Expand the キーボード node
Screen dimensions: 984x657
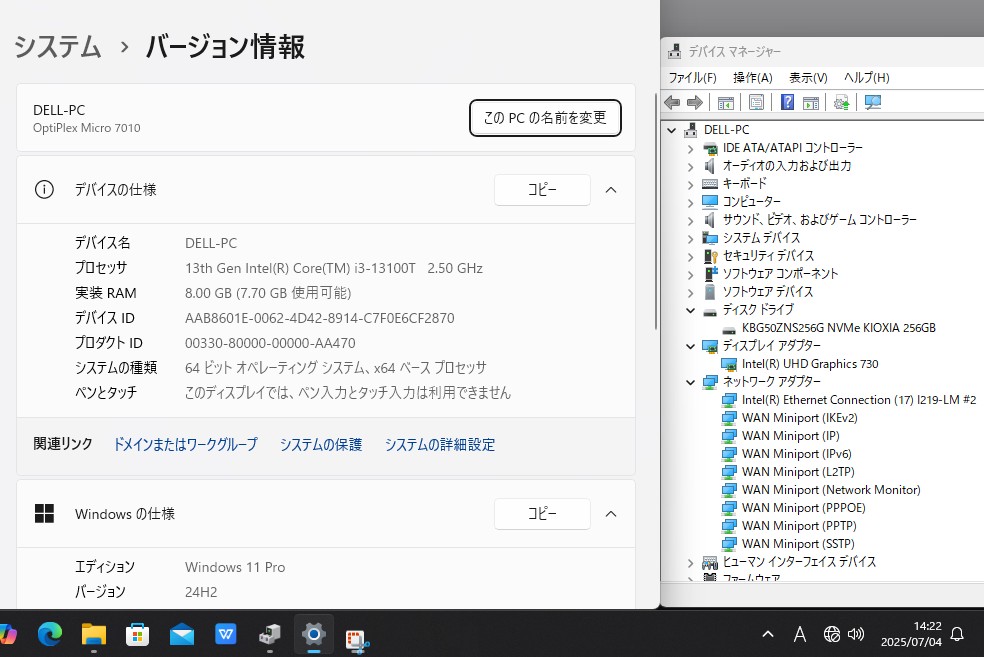click(x=690, y=184)
